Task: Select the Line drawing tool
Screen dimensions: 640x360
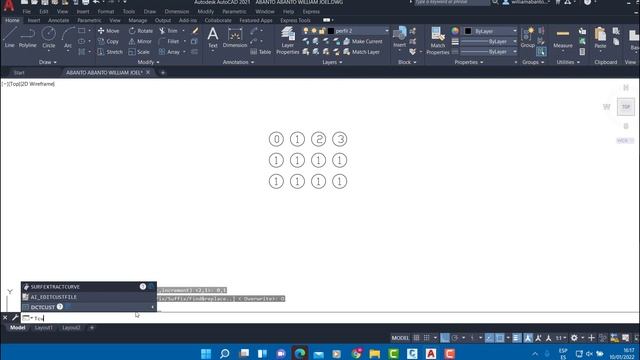Action: pos(10,37)
